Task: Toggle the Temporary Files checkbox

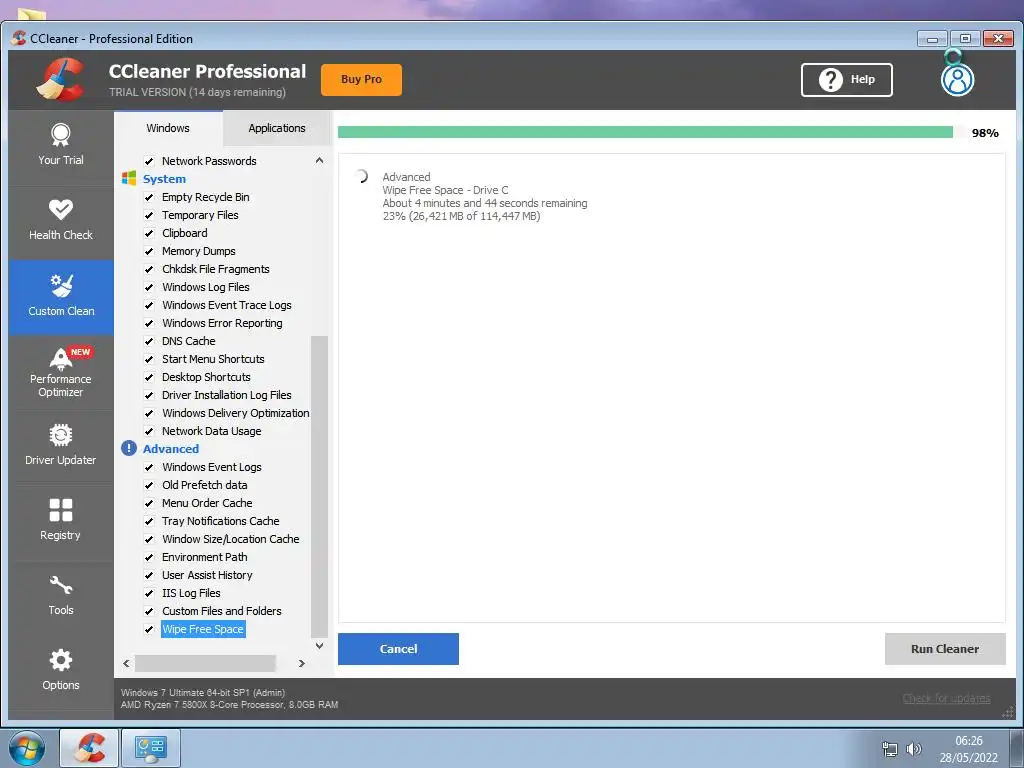Action: pos(149,216)
